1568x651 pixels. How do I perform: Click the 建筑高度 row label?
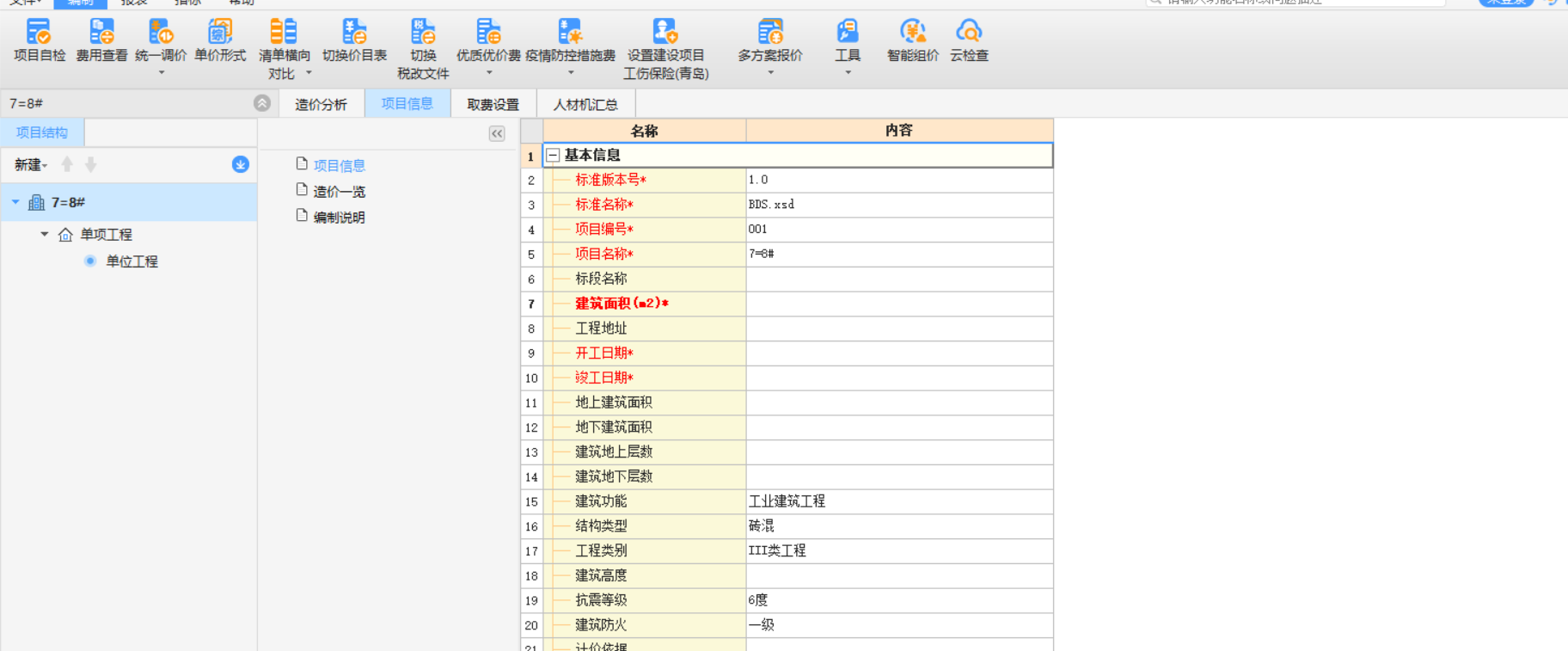(600, 575)
